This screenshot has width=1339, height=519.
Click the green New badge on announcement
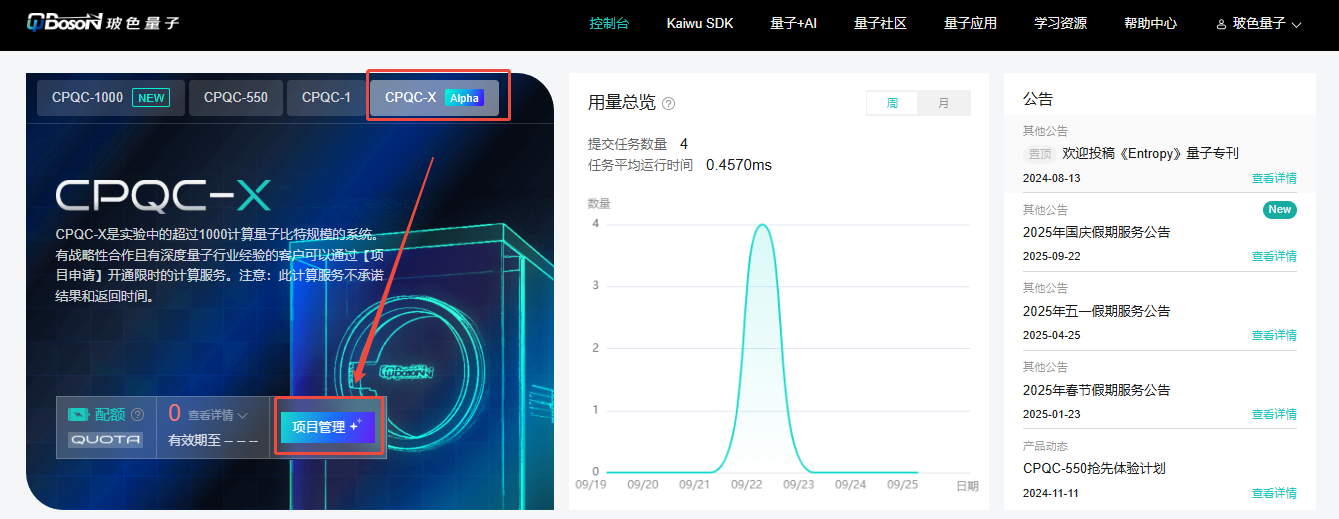[1279, 210]
